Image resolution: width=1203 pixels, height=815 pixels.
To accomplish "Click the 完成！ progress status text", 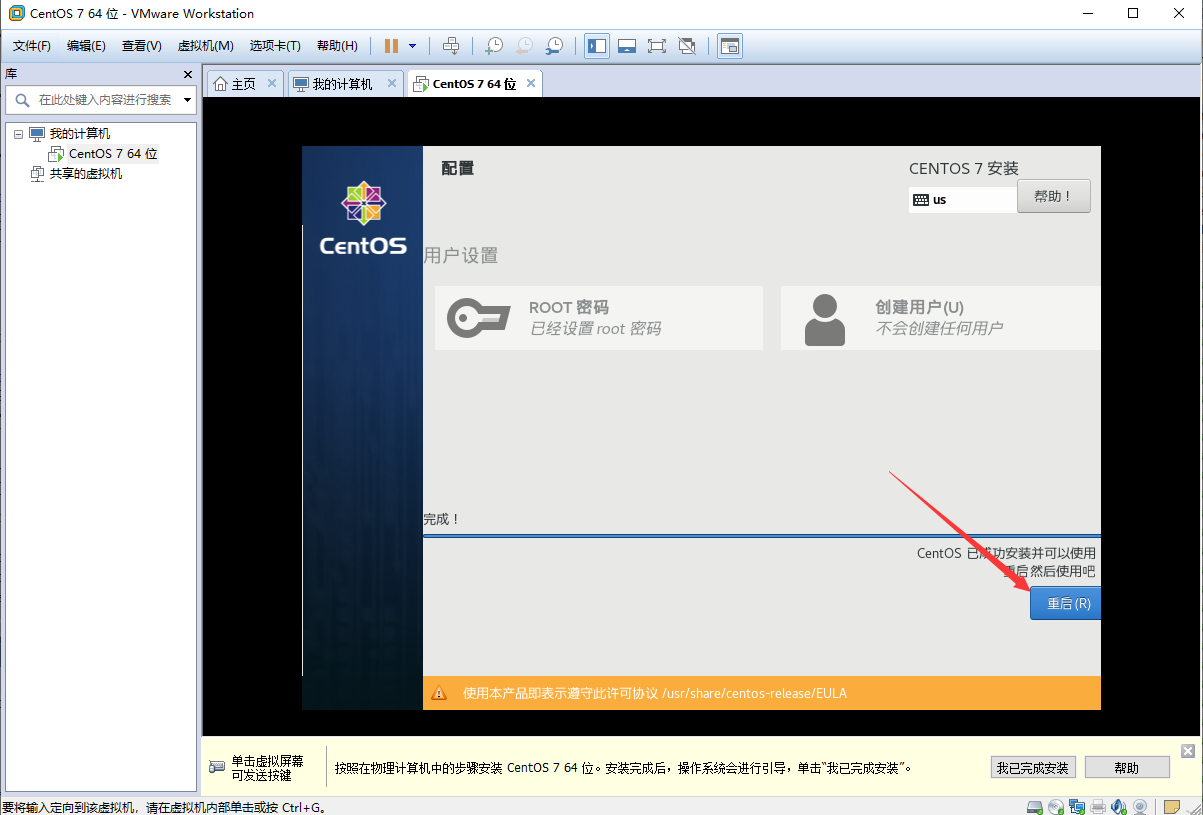I will 441,520.
